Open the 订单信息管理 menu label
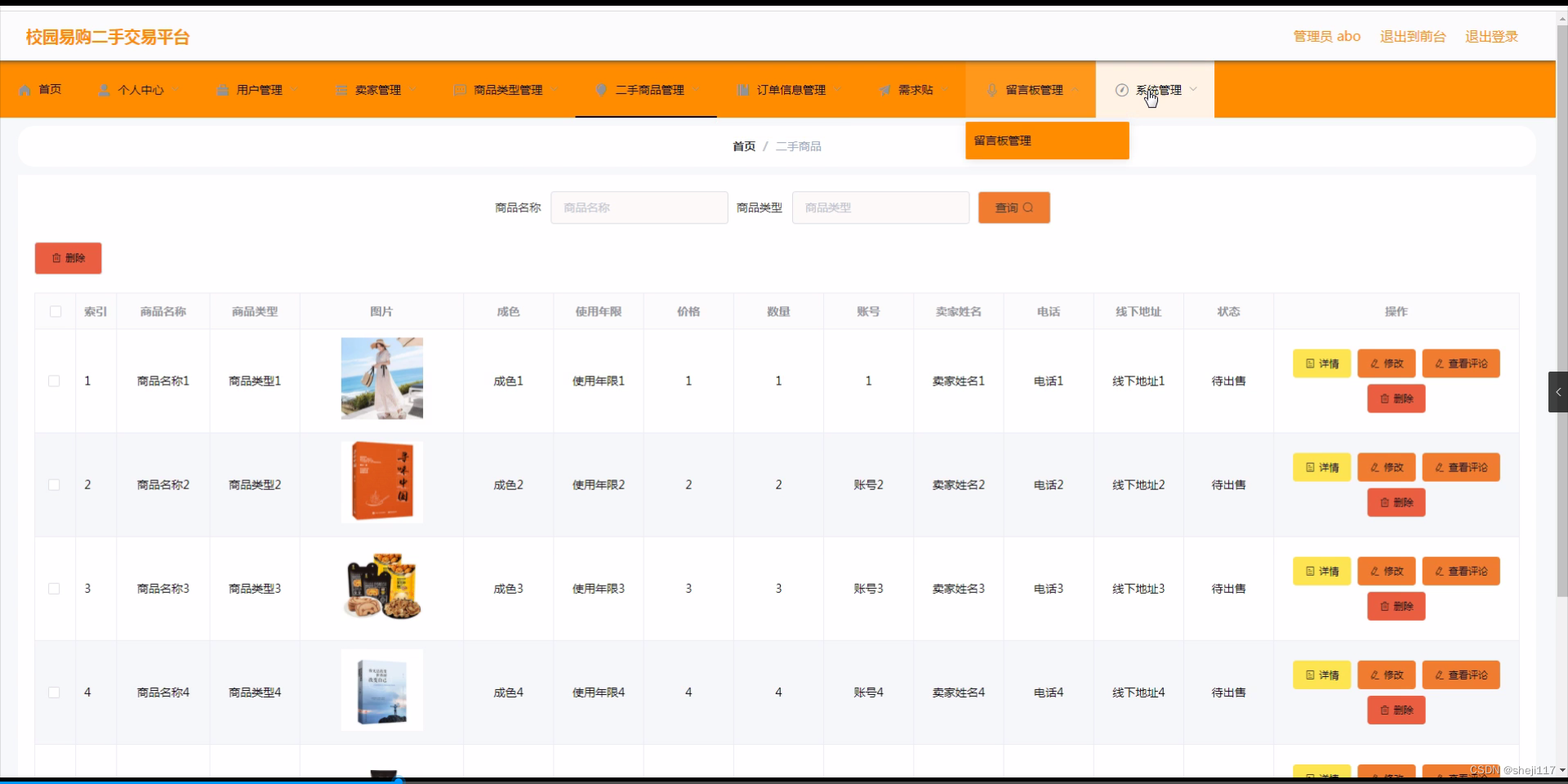Image resolution: width=1568 pixels, height=784 pixels. tap(791, 90)
